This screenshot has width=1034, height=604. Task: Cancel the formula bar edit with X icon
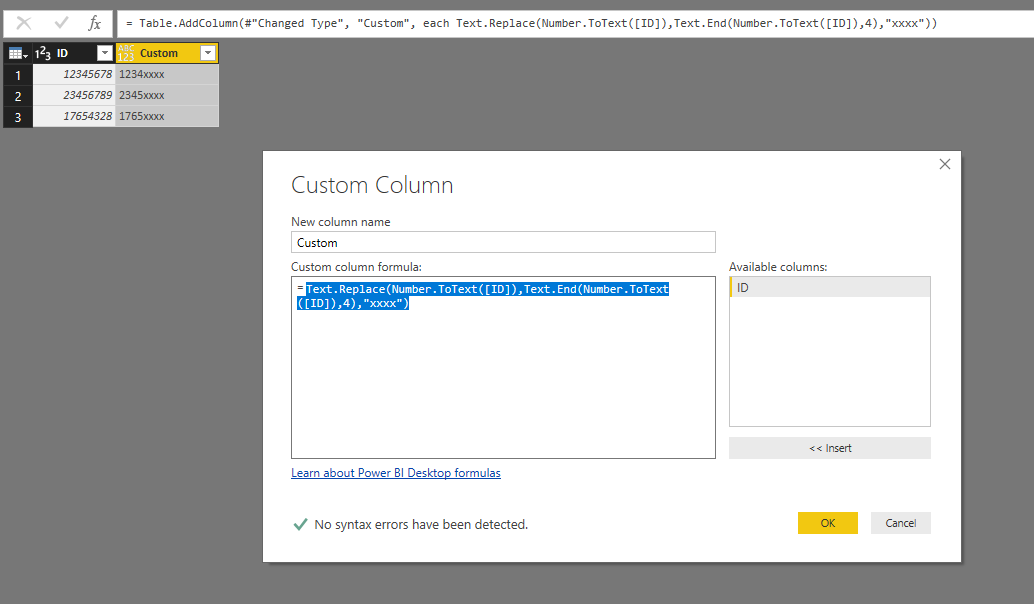(x=24, y=23)
